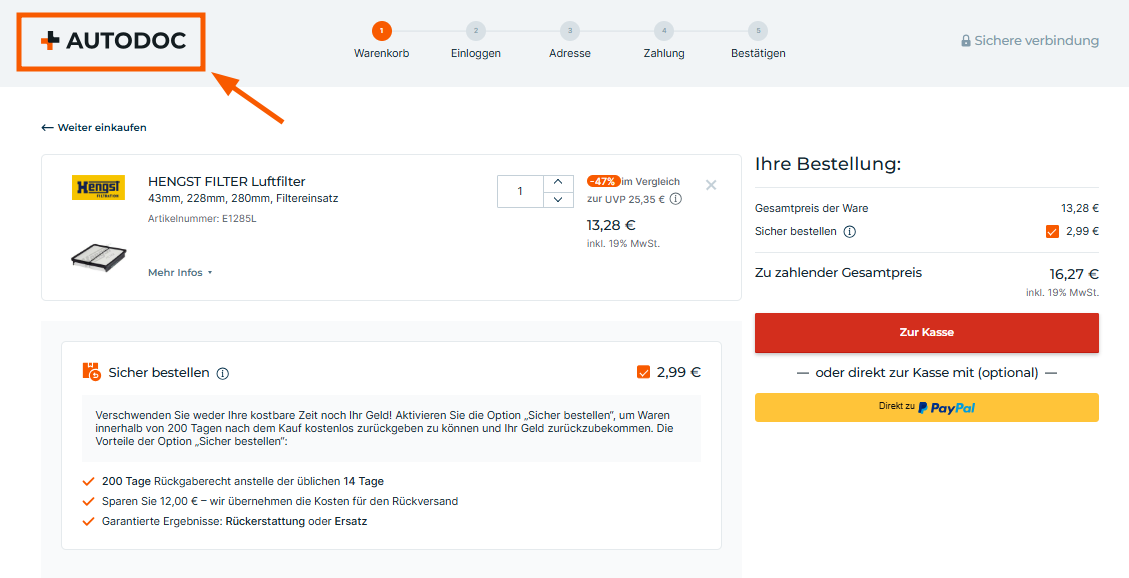Open the air filter product thumbnail
Viewport: 1129px width, 578px height.
coord(98,257)
